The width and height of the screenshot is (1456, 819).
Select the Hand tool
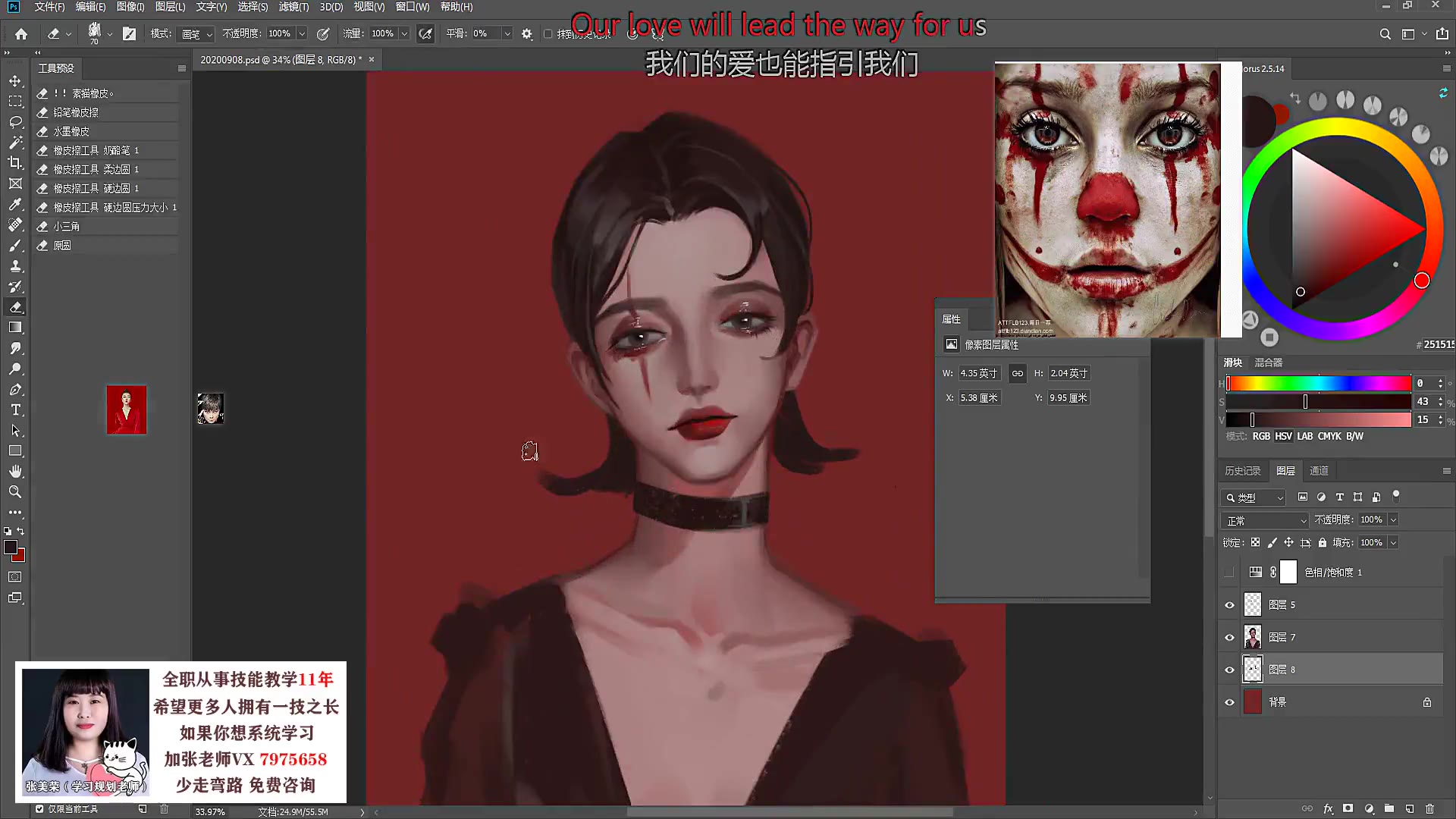click(15, 471)
